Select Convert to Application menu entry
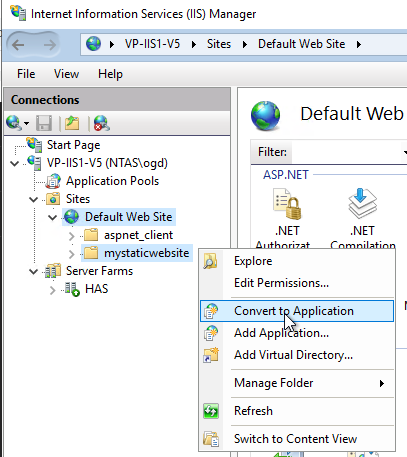Image resolution: width=407 pixels, height=457 pixels. (x=297, y=311)
